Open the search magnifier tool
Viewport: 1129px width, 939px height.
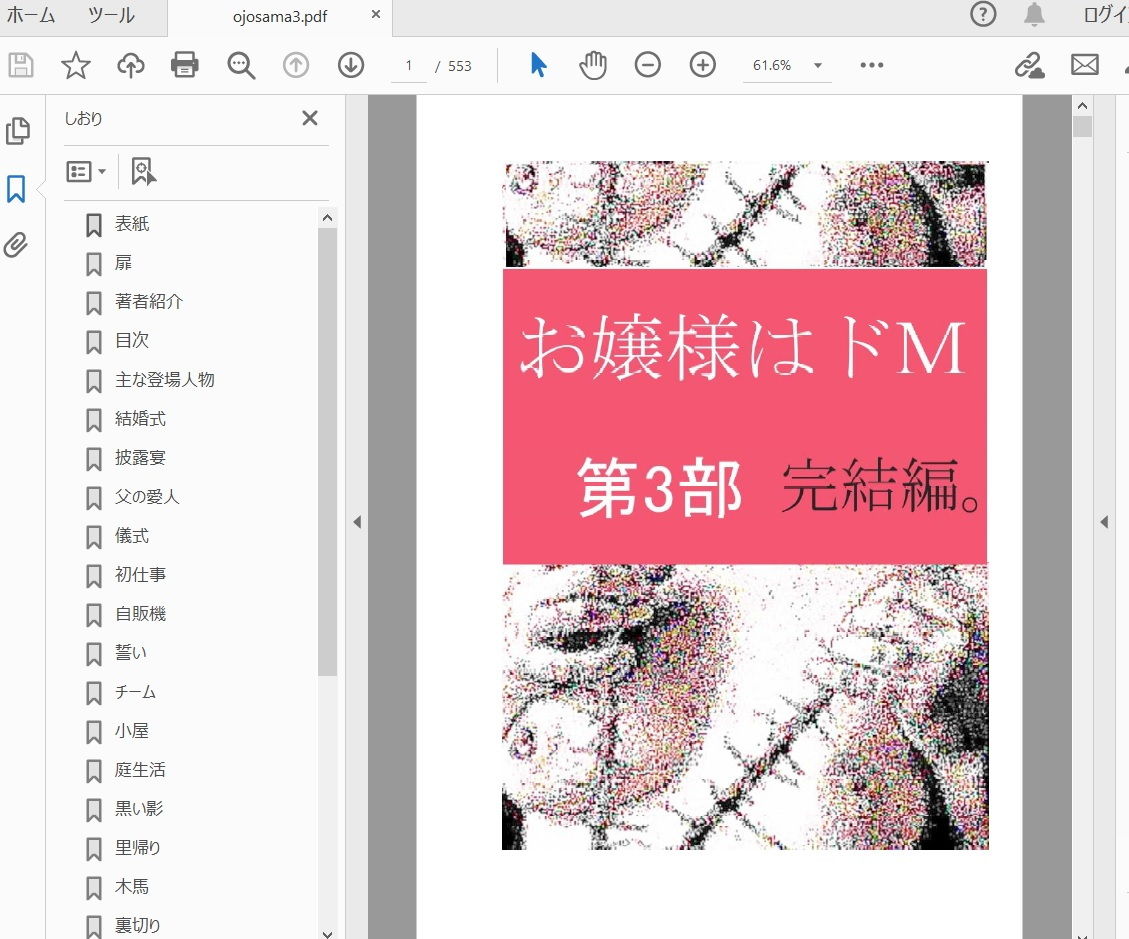pos(240,65)
